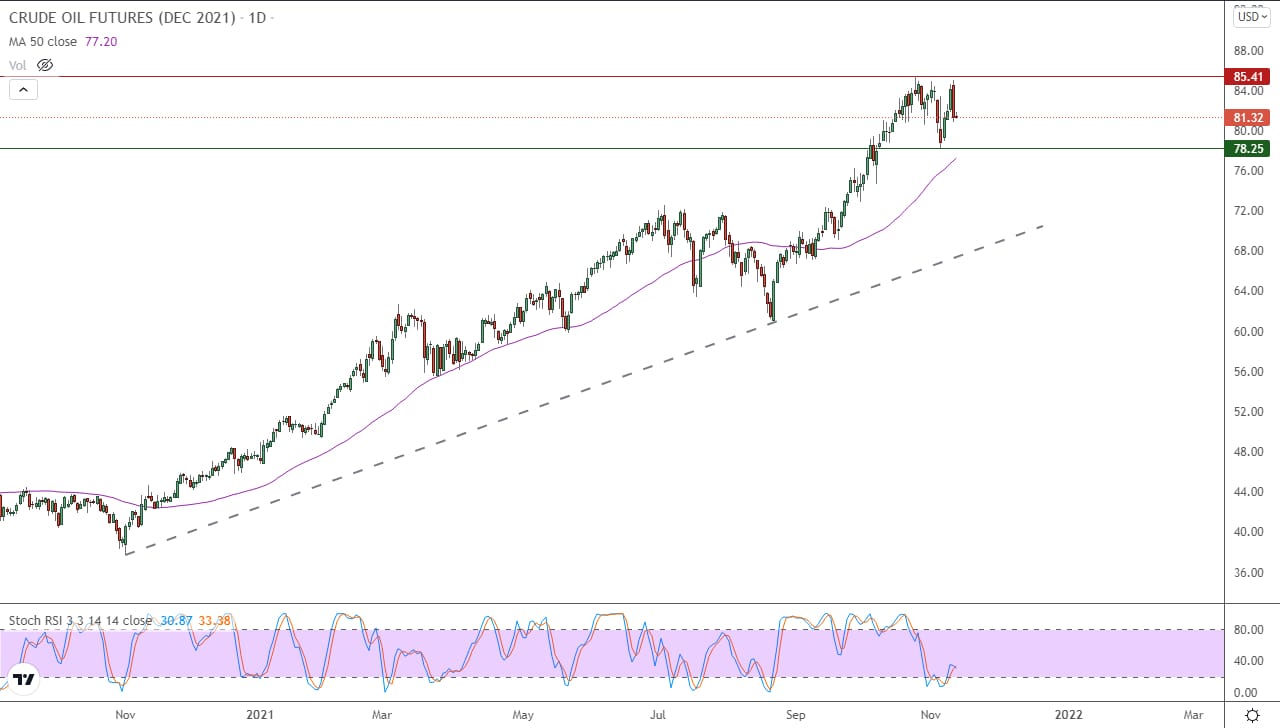The image size is (1280, 728).
Task: Click the Stoch RSI value 30.87
Action: (x=176, y=620)
